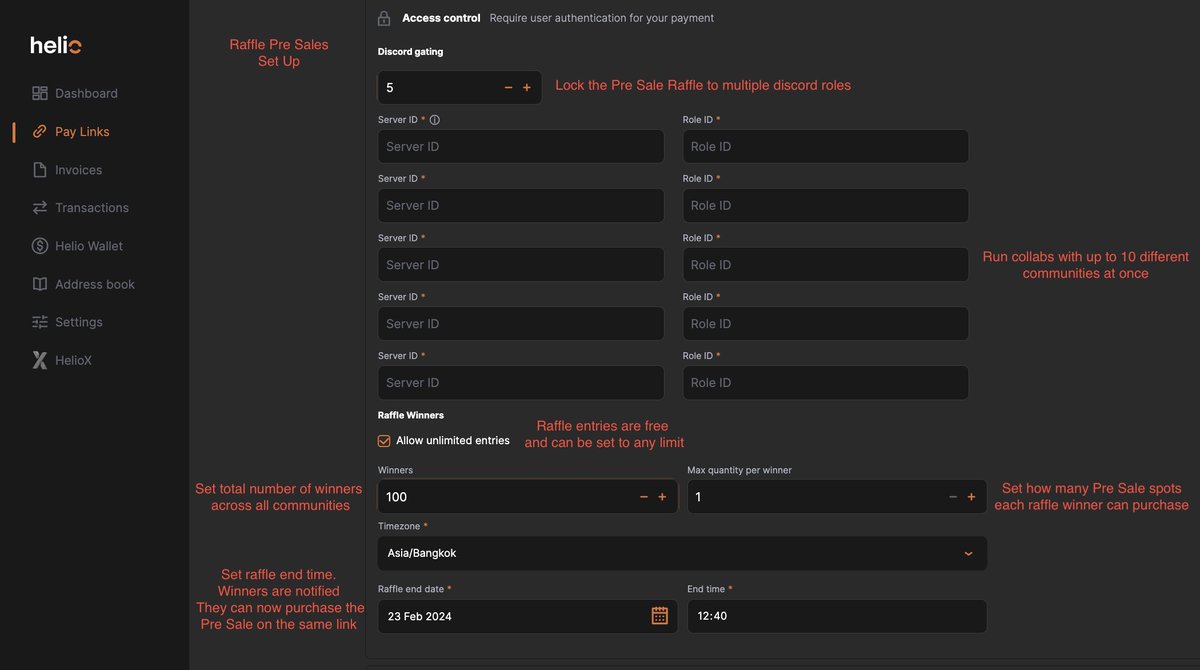1200x670 pixels.
Task: Click the Pay Links chain icon
Action: click(x=40, y=131)
